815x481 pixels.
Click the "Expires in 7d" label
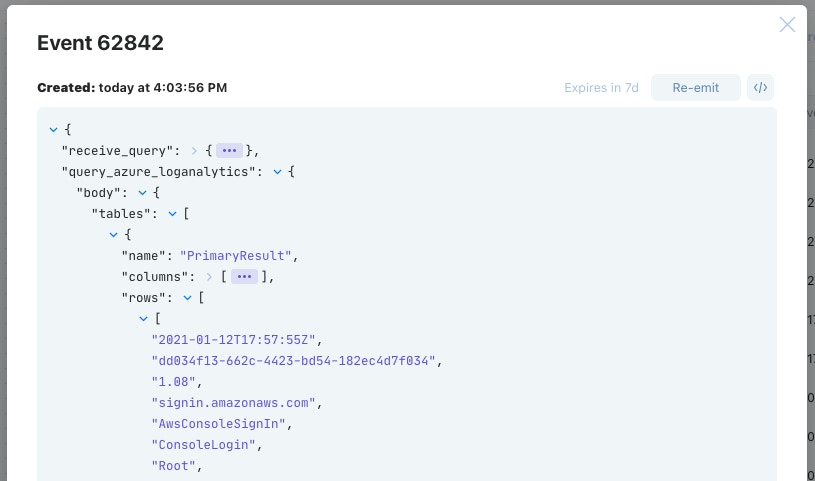coord(601,88)
